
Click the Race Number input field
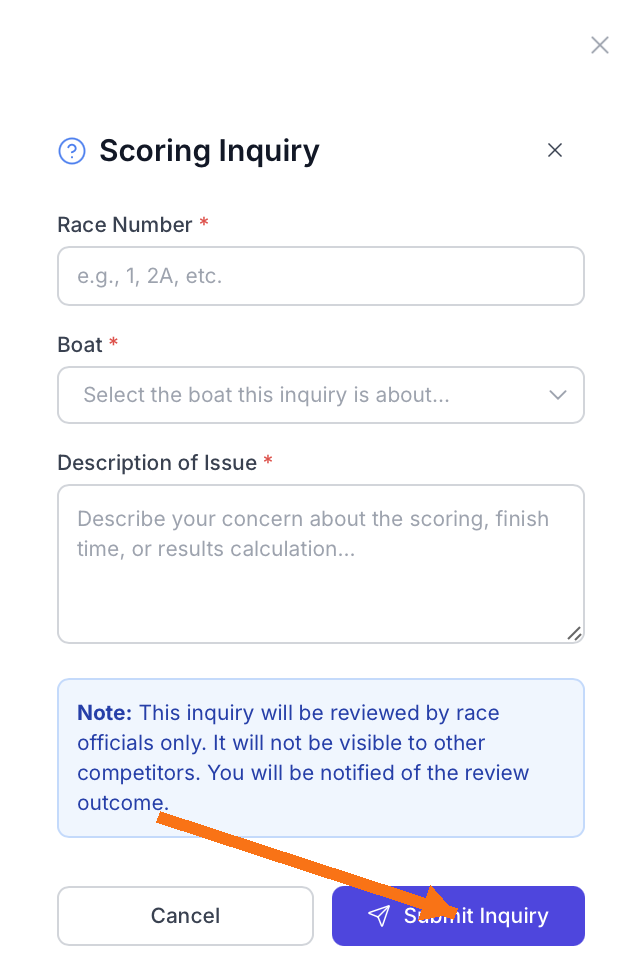[x=320, y=275]
